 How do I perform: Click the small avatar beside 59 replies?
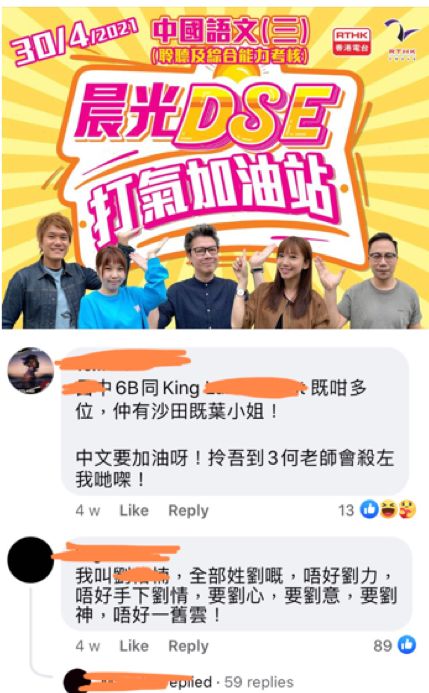tap(77, 681)
